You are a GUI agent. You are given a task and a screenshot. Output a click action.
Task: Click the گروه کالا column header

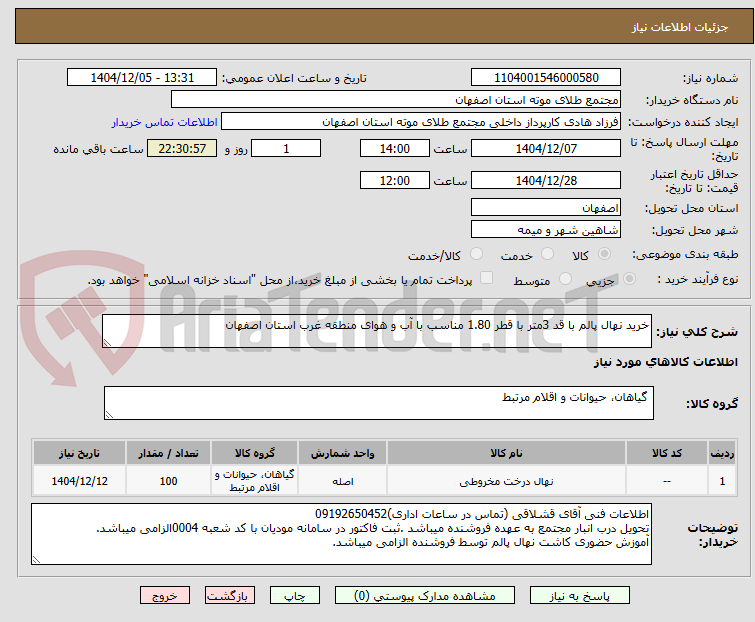pos(254,453)
